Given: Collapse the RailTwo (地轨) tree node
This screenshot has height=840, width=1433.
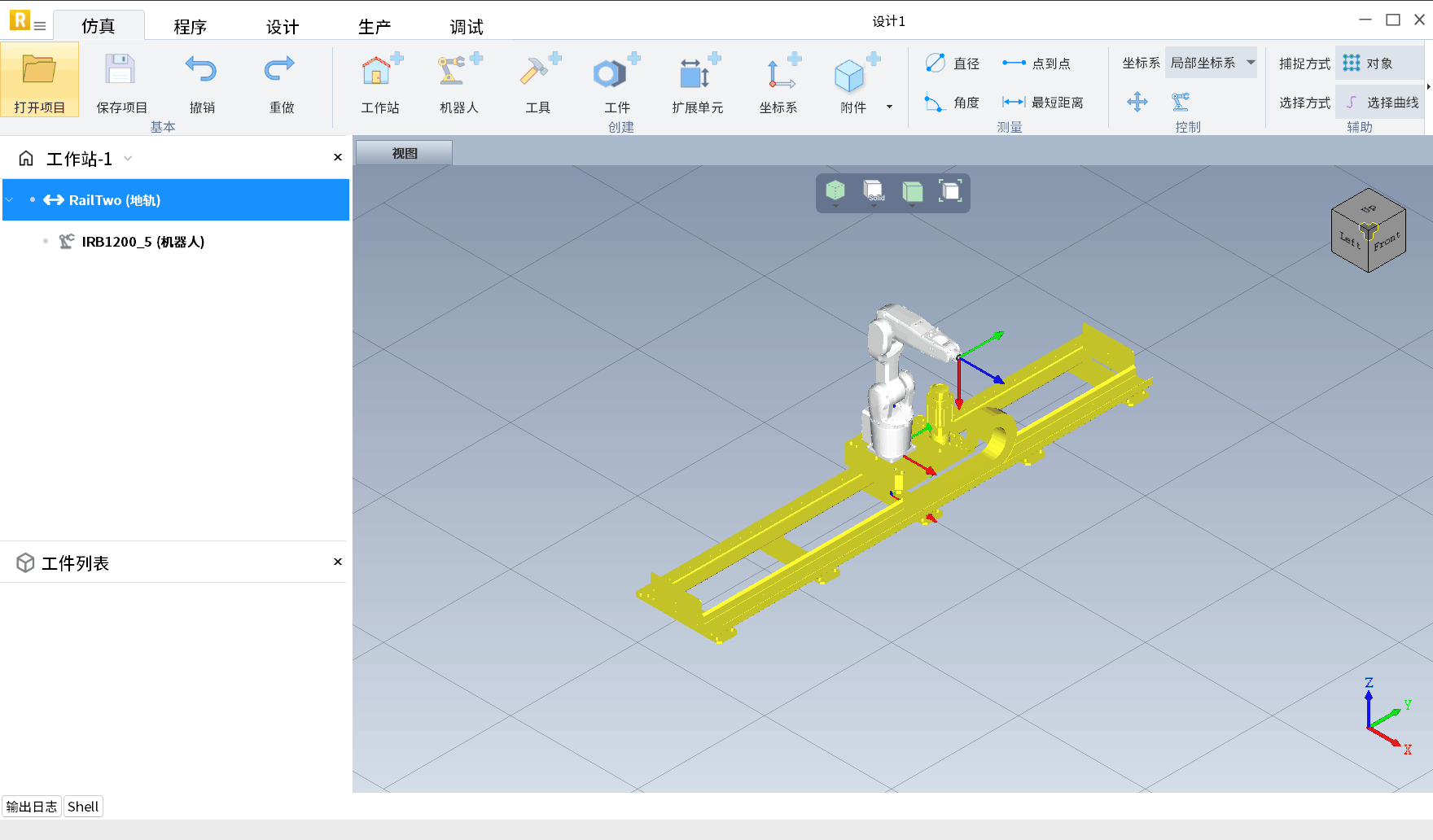Looking at the screenshot, I should click(10, 200).
